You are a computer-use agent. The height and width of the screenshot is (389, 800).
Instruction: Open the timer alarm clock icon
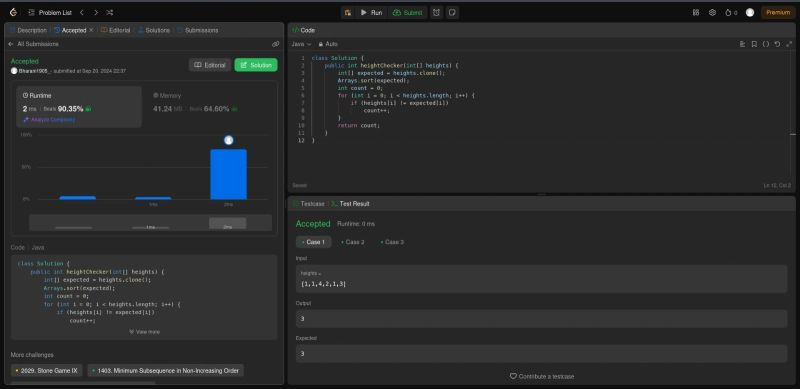point(436,12)
